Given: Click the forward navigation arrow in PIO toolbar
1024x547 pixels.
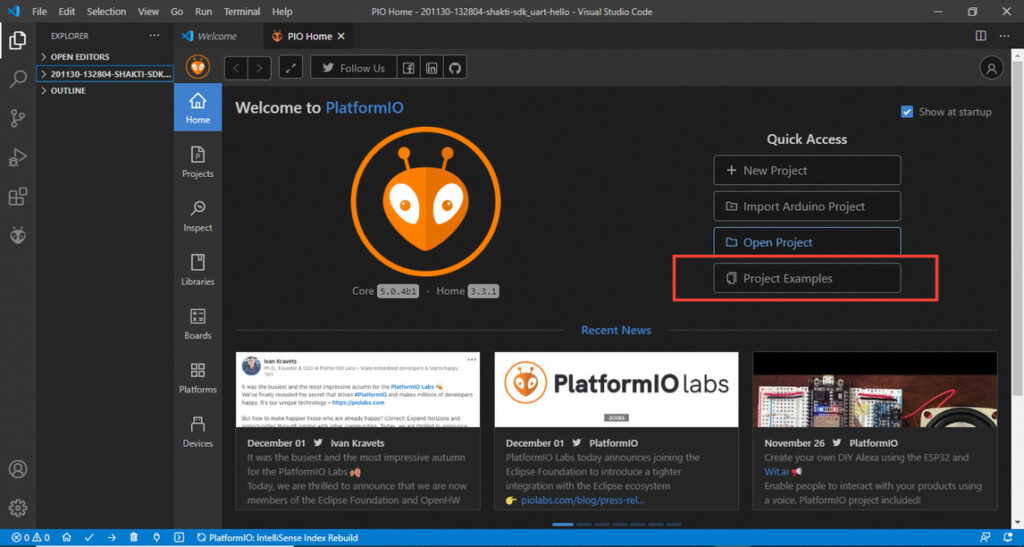Looking at the screenshot, I should point(259,68).
